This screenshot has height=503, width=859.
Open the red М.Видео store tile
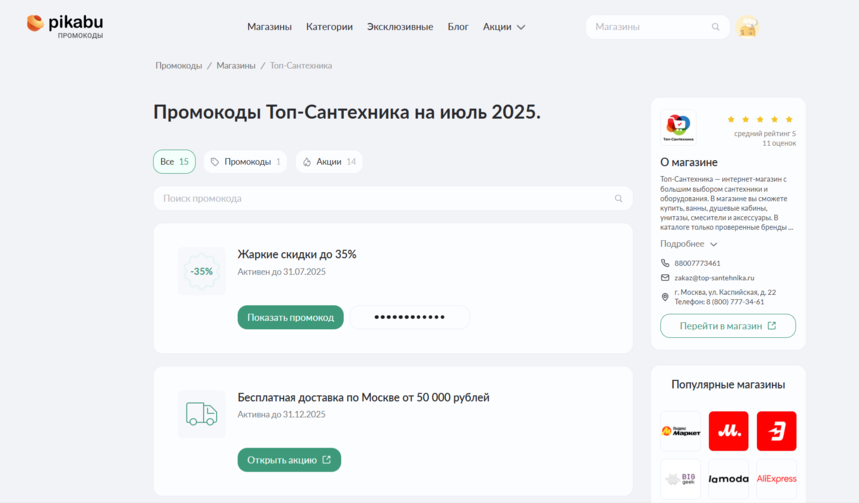[729, 431]
